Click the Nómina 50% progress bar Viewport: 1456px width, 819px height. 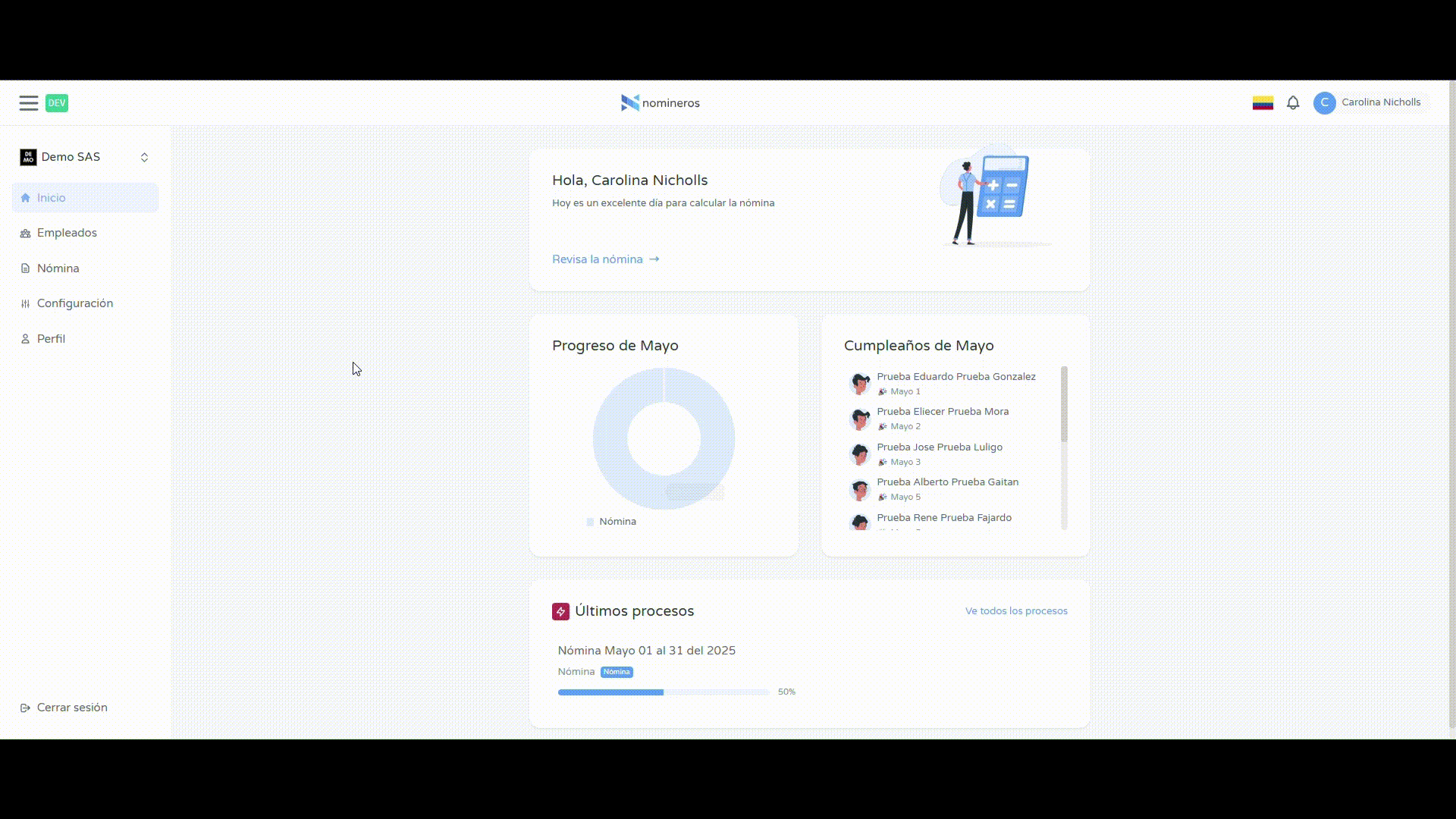(663, 692)
